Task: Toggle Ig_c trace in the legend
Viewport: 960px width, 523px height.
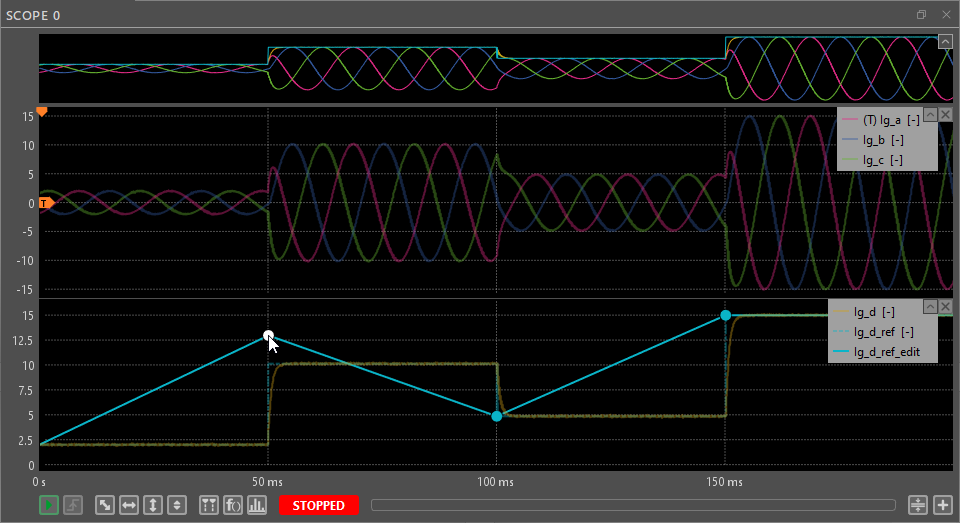Action: (x=883, y=160)
